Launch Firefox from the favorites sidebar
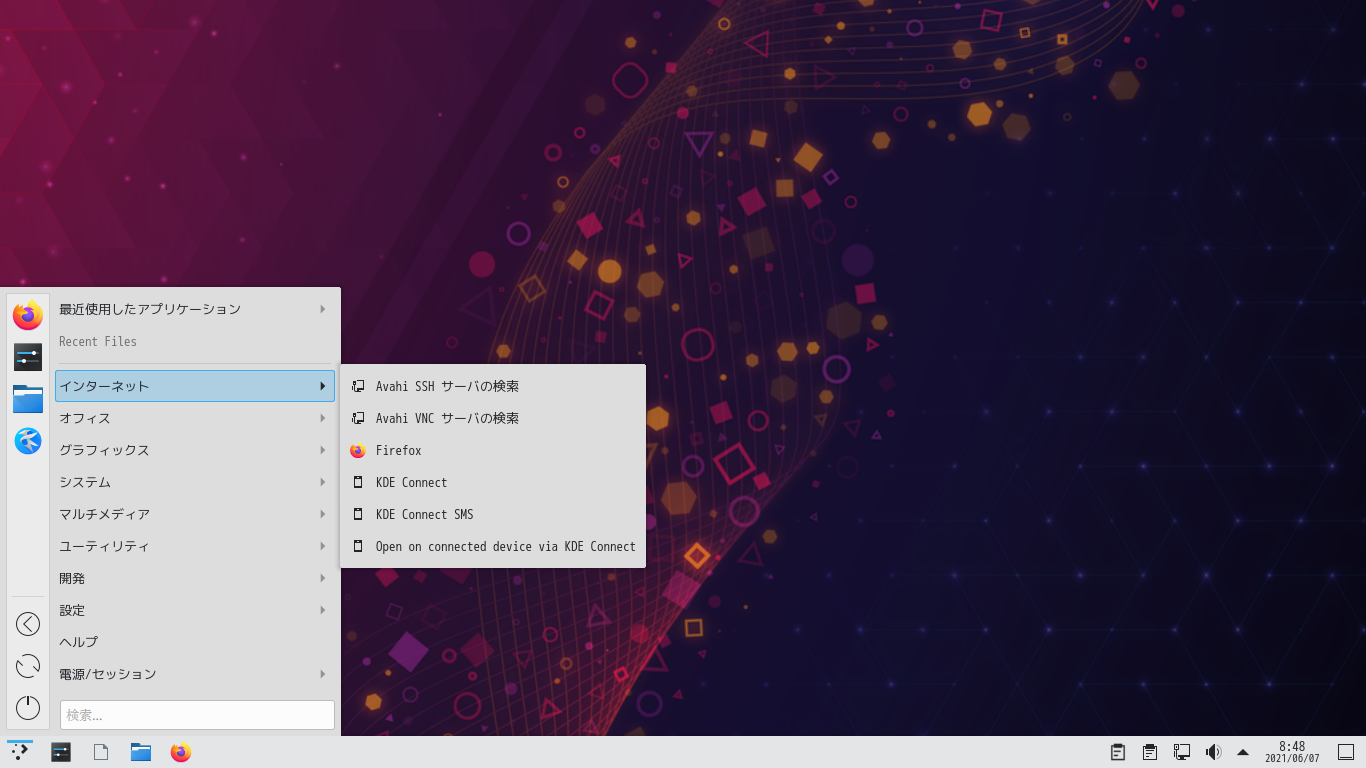 (28, 315)
